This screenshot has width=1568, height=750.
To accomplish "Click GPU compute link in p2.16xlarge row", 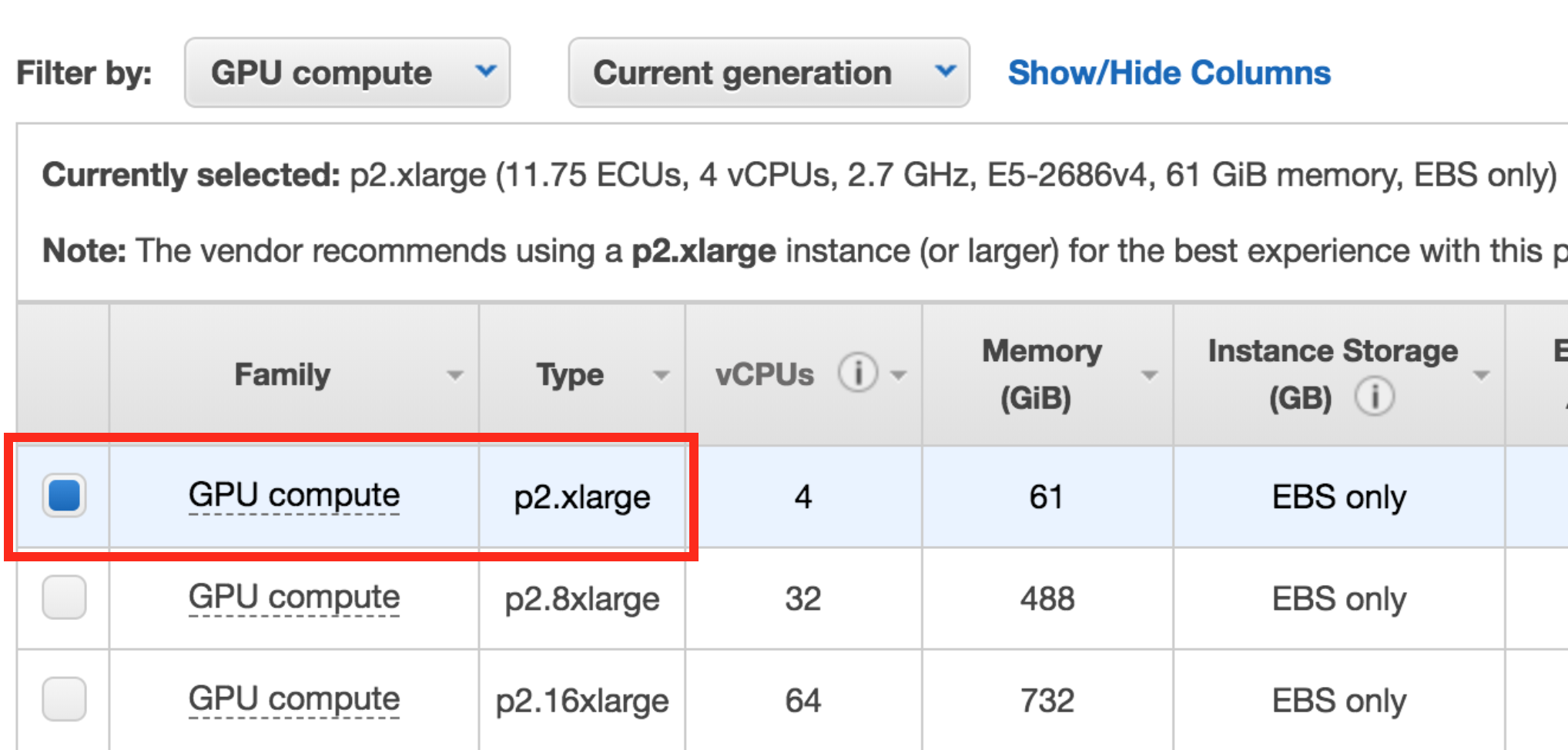I will click(x=294, y=699).
